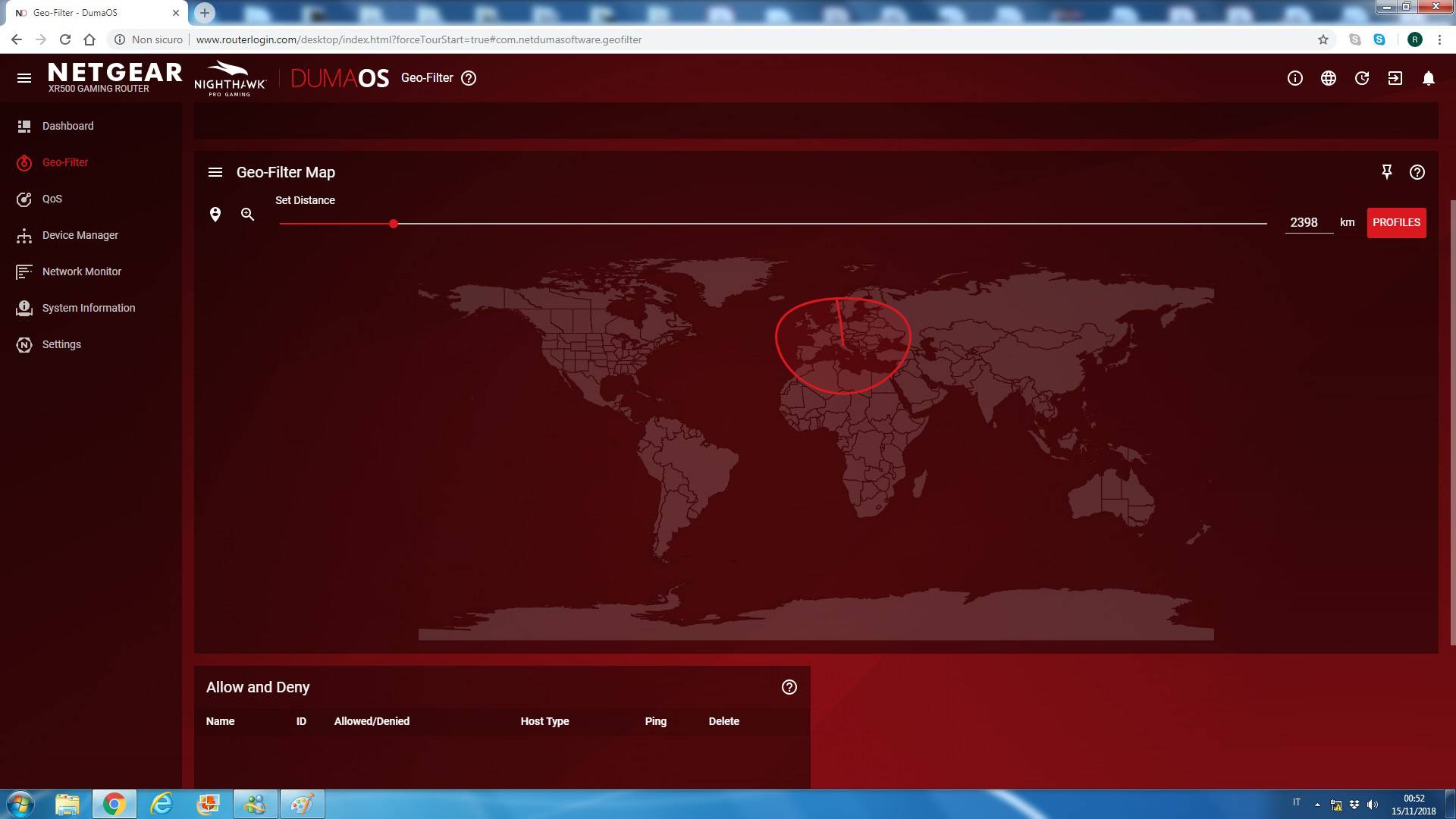1456x819 pixels.
Task: Go to Dashboard in sidebar
Action: coord(68,126)
